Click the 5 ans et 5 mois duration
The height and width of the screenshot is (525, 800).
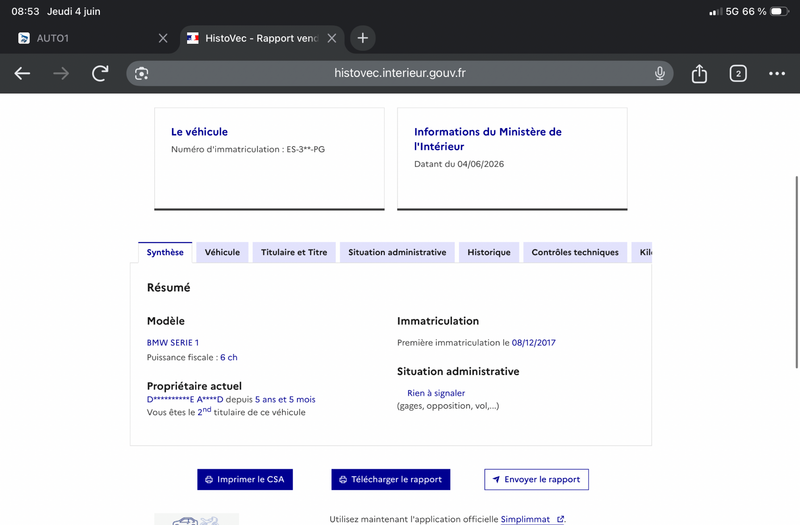pyautogui.click(x=285, y=399)
